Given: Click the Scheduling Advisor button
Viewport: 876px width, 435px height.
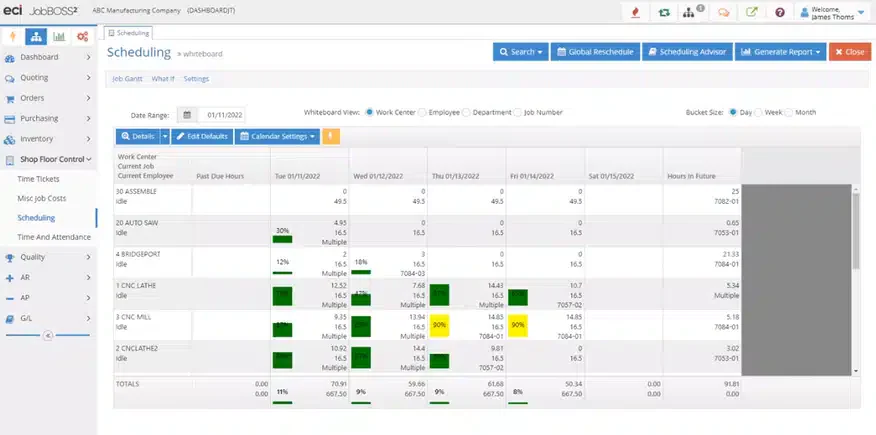Looking at the screenshot, I should point(687,52).
